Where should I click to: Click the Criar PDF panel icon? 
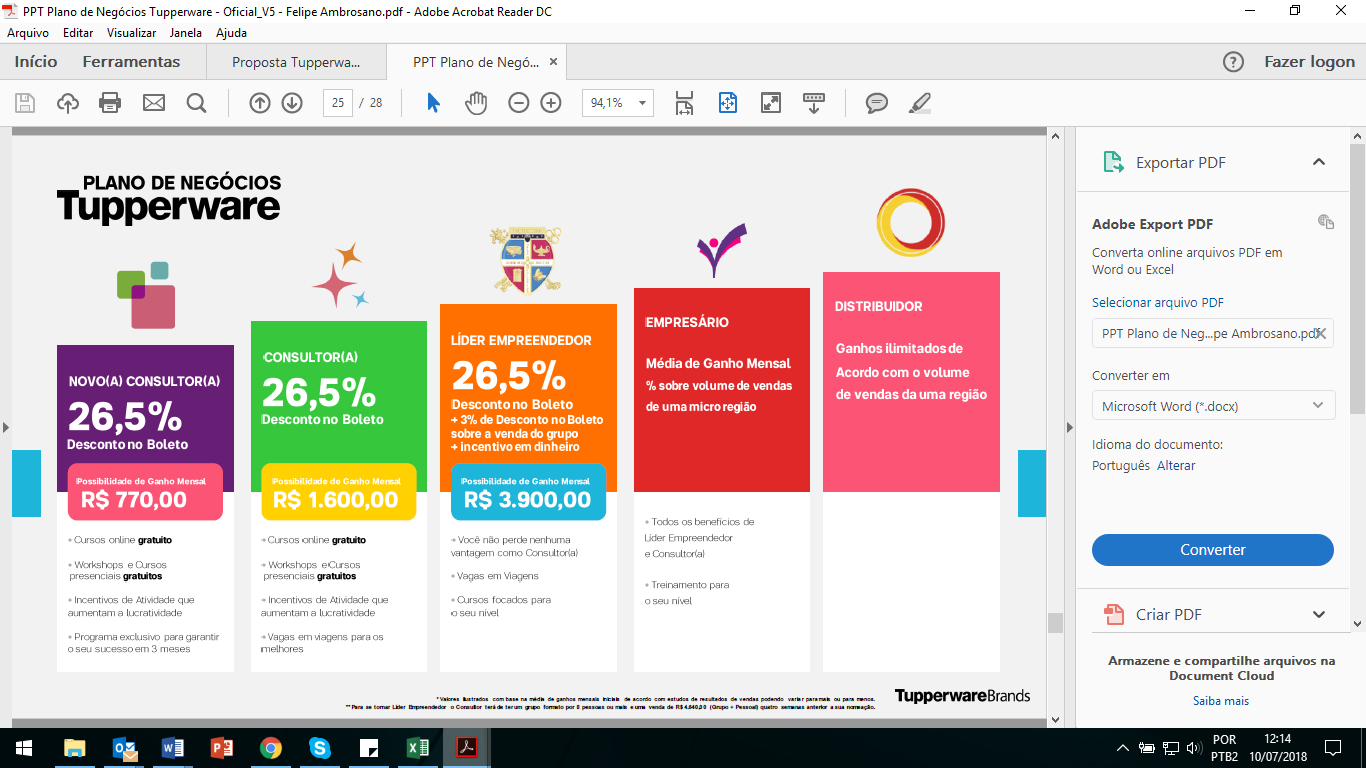tap(1113, 614)
